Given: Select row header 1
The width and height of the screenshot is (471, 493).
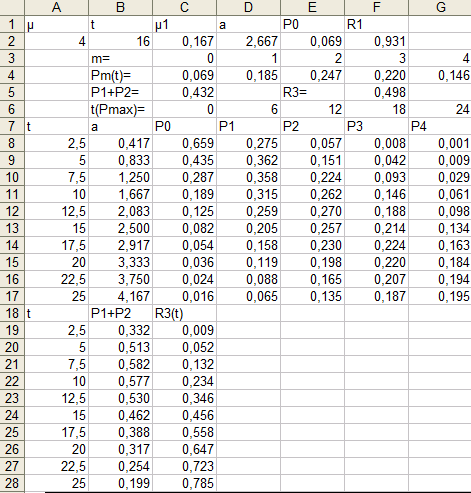Looking at the screenshot, I should (x=12, y=24).
